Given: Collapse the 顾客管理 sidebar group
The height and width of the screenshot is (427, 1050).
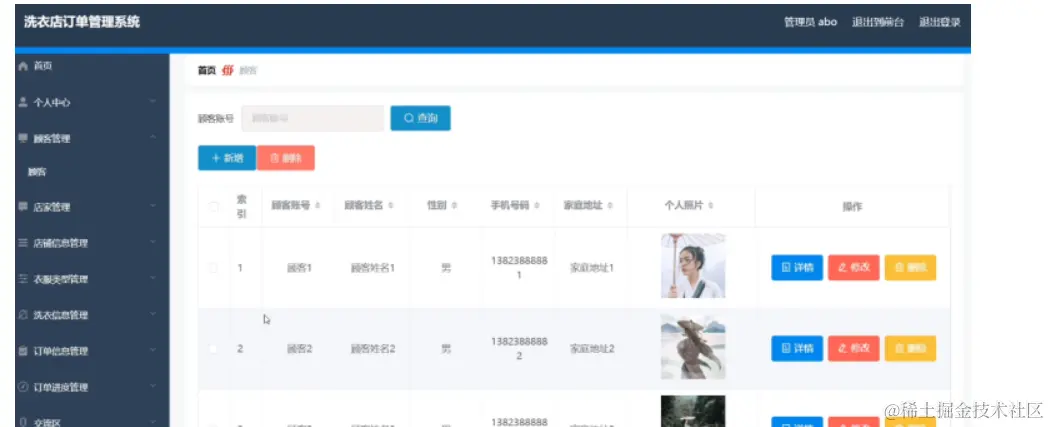Looking at the screenshot, I should tap(92, 139).
